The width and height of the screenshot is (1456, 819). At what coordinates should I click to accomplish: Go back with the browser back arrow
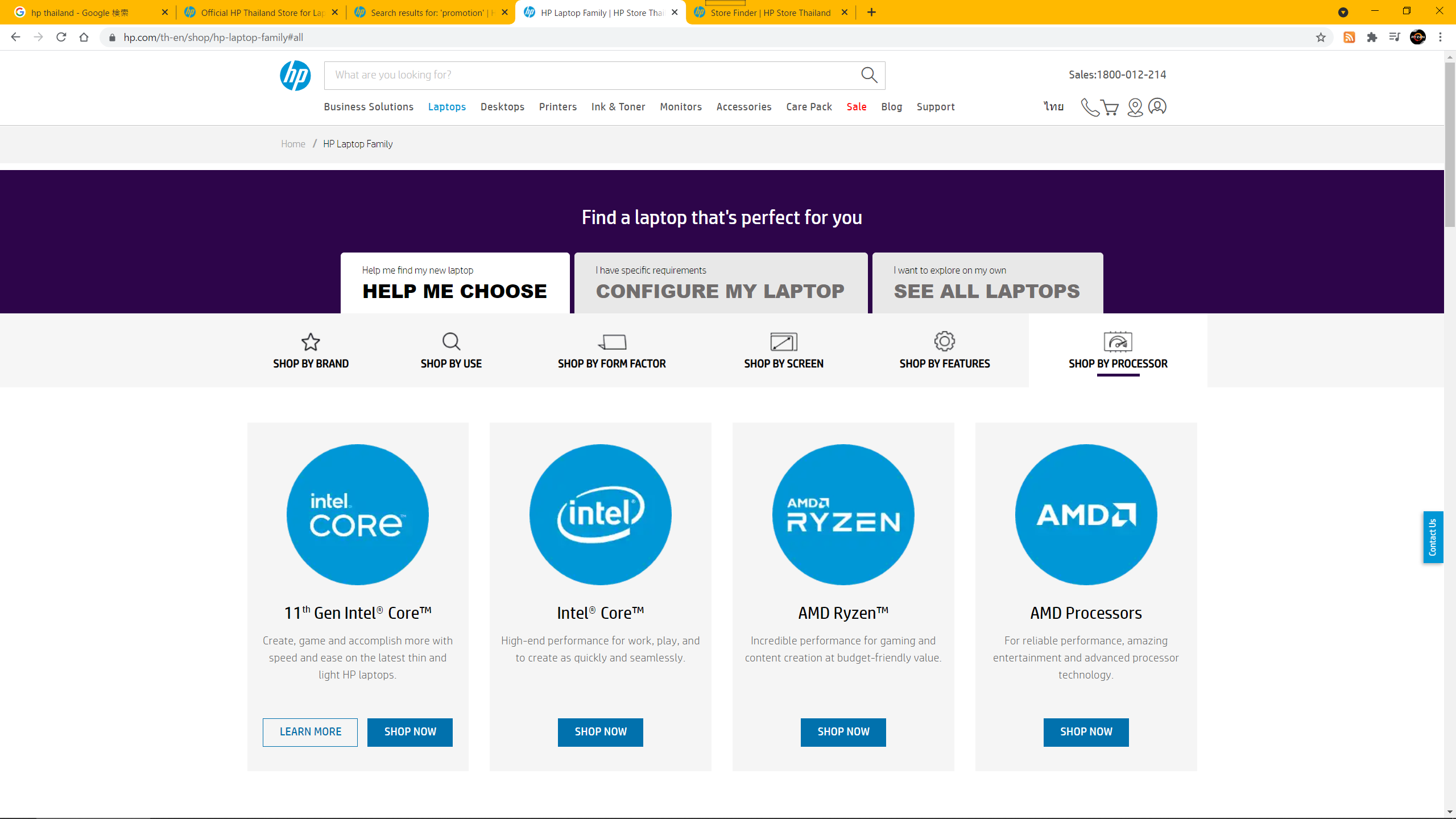pos(15,37)
